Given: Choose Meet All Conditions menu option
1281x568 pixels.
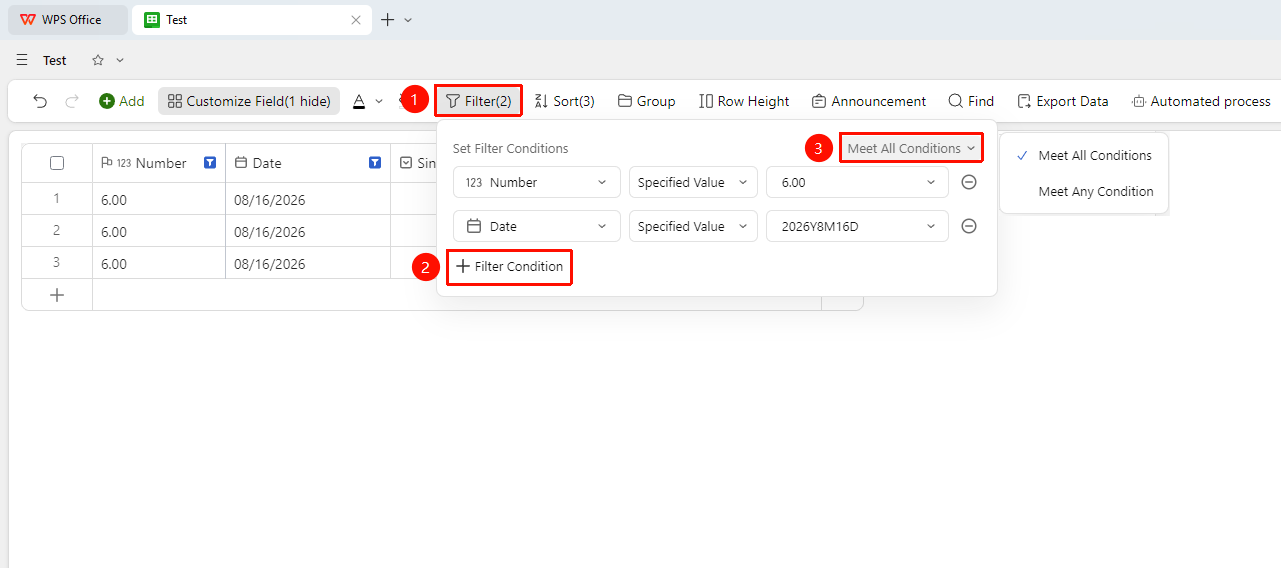Looking at the screenshot, I should (x=1084, y=155).
